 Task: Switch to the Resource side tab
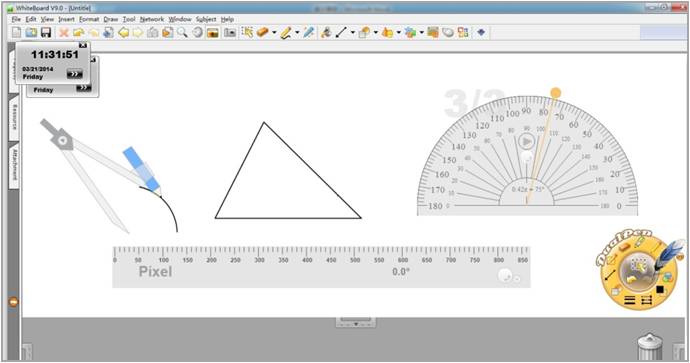tap(15, 117)
